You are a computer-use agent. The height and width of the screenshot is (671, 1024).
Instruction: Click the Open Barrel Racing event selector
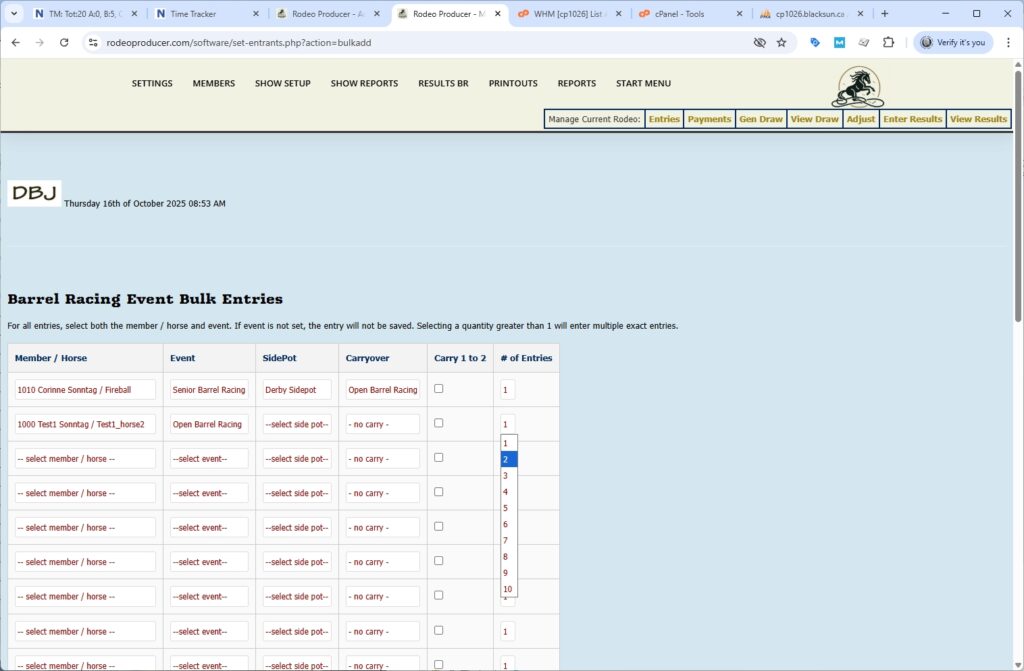[x=208, y=423]
